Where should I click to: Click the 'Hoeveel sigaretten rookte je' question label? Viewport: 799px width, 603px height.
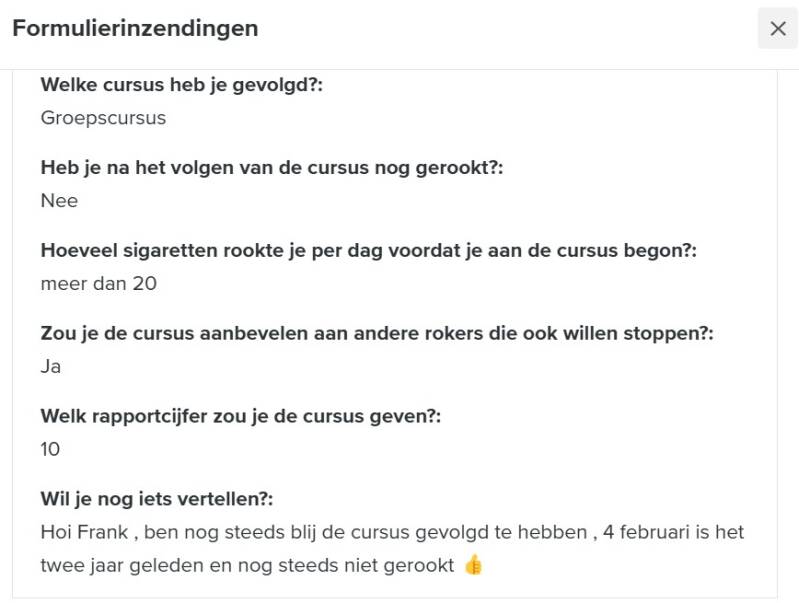click(368, 251)
